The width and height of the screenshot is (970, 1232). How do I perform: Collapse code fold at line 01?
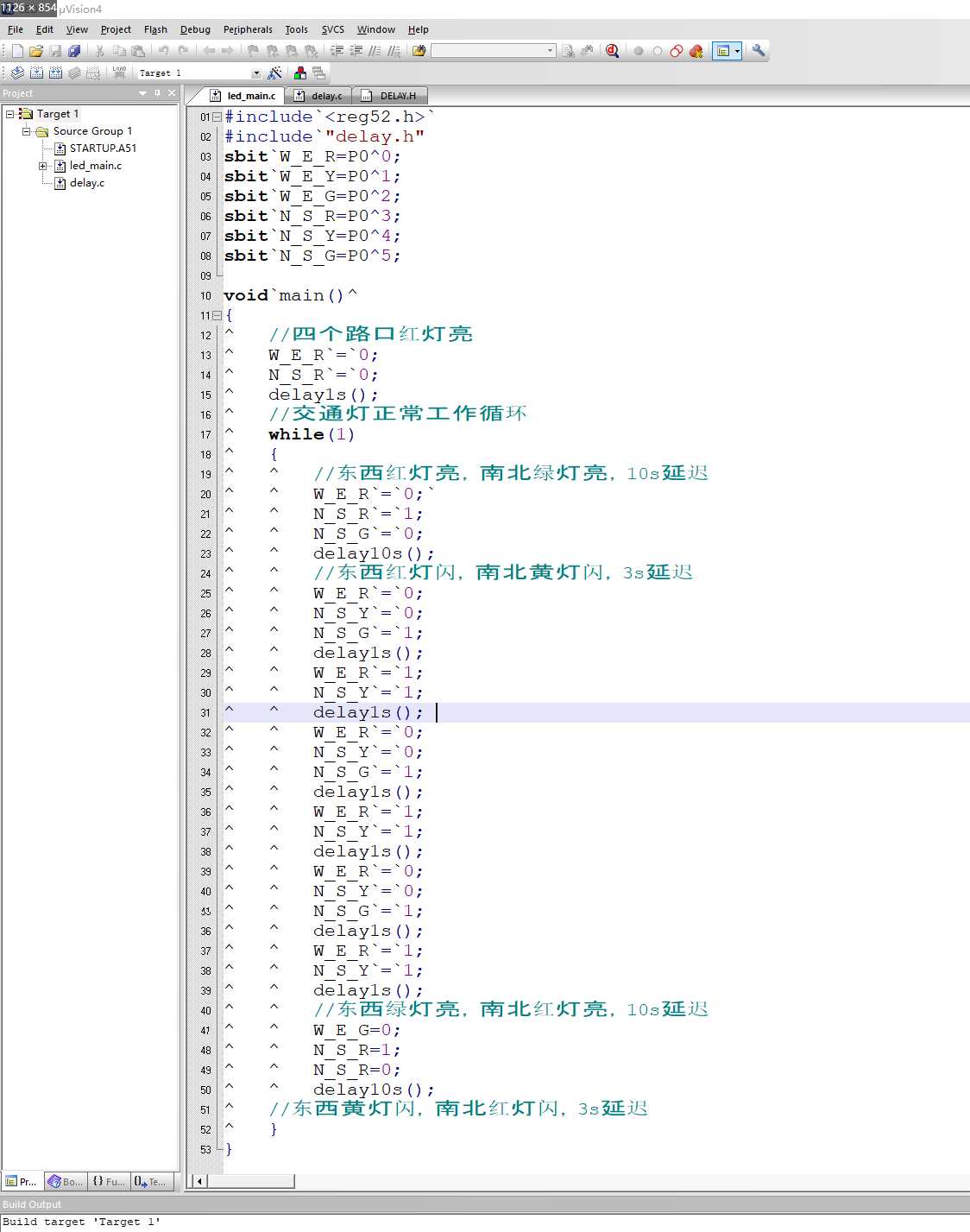217,117
